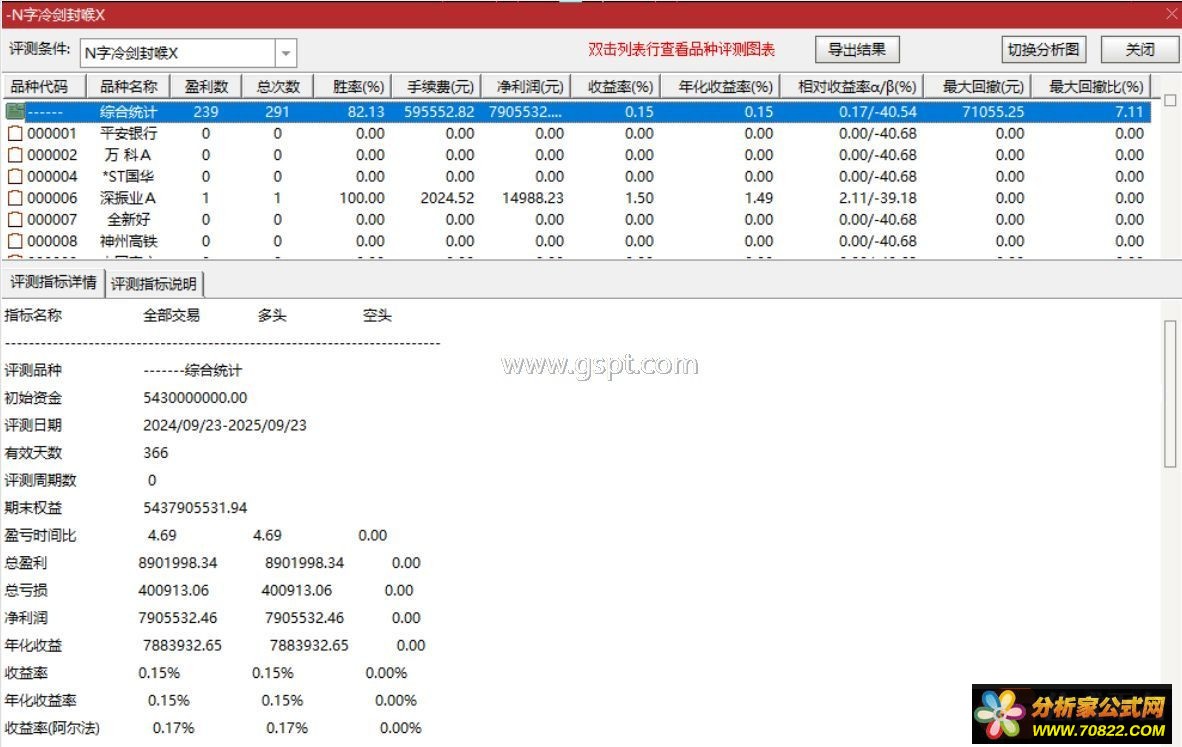Screen dimensions: 1182x747
Task: Select the 深振业A row name
Action: point(128,198)
